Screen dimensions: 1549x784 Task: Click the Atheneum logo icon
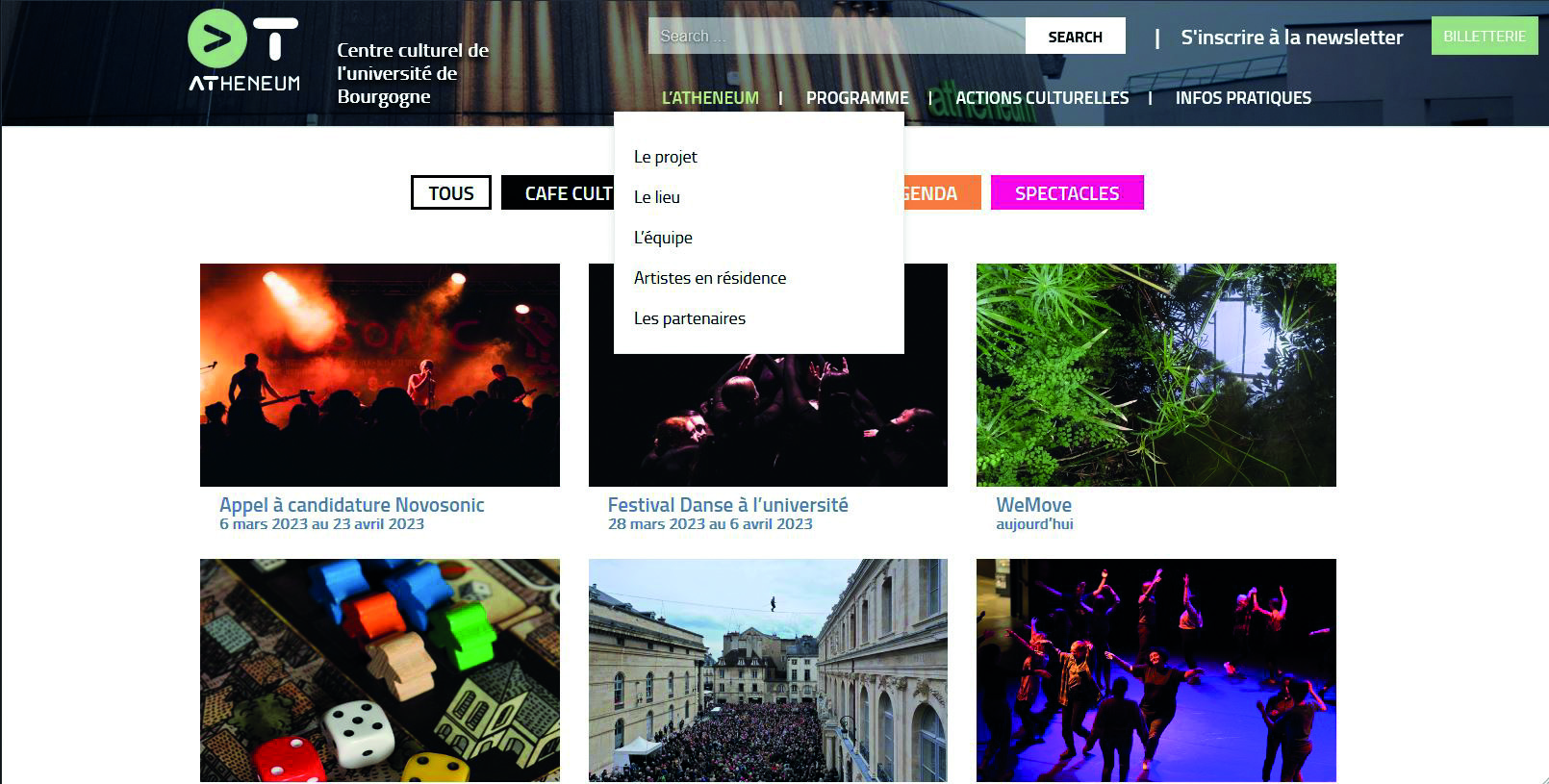[243, 51]
